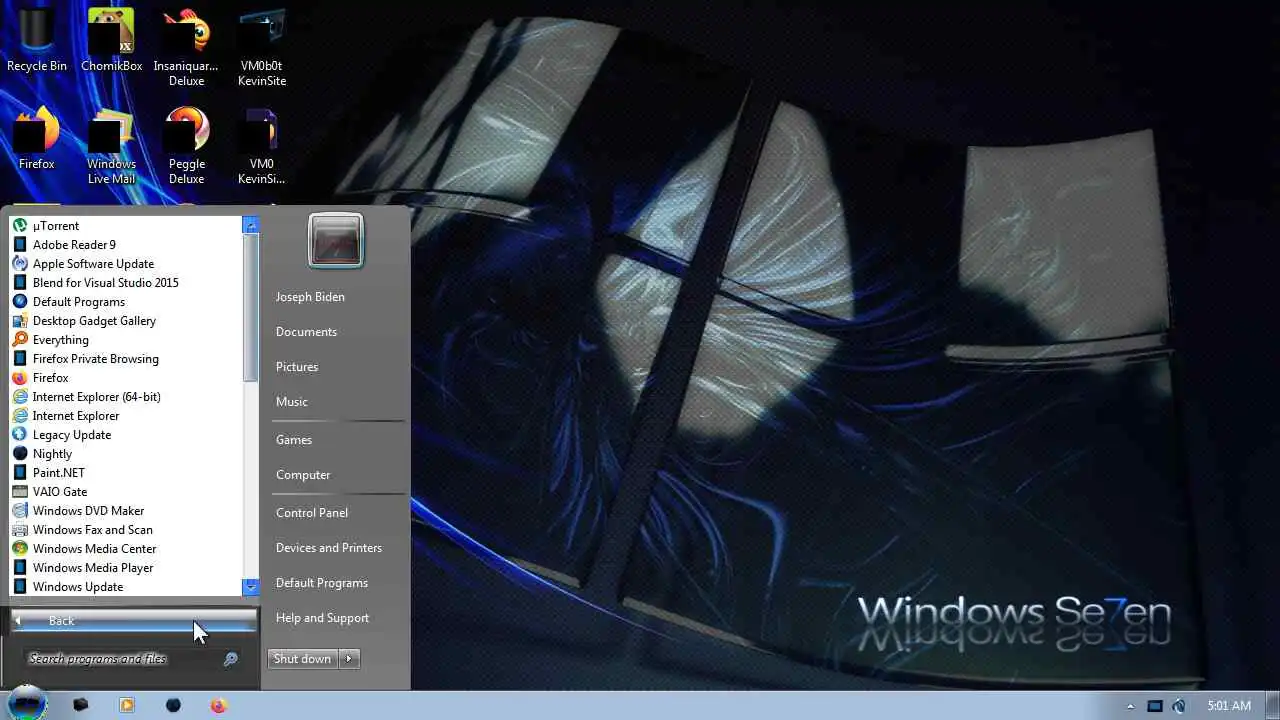Open Control Panel from the Start menu
This screenshot has width=1280, height=720.
tap(312, 513)
